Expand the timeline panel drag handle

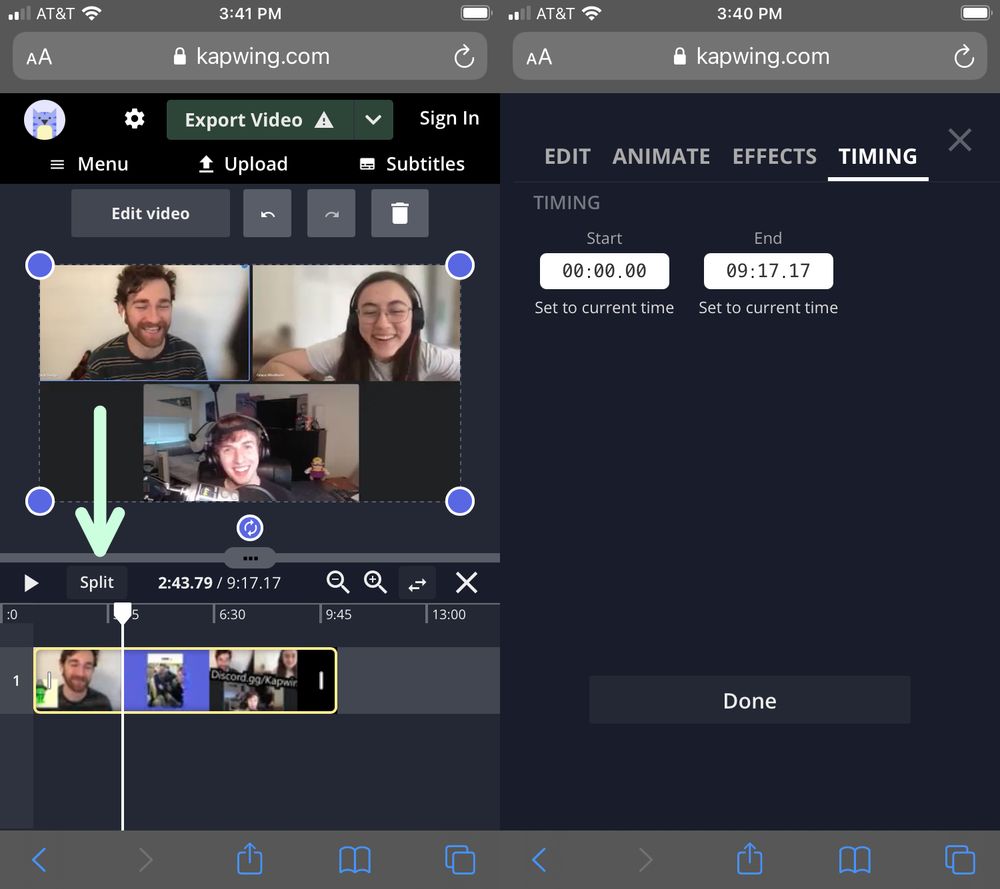coord(250,558)
